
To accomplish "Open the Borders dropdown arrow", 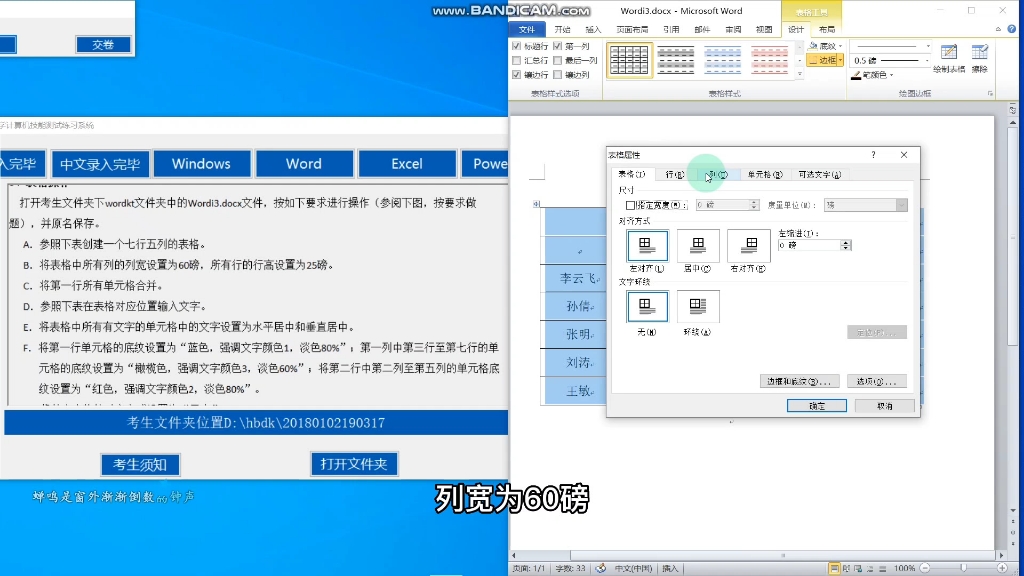I will (839, 61).
